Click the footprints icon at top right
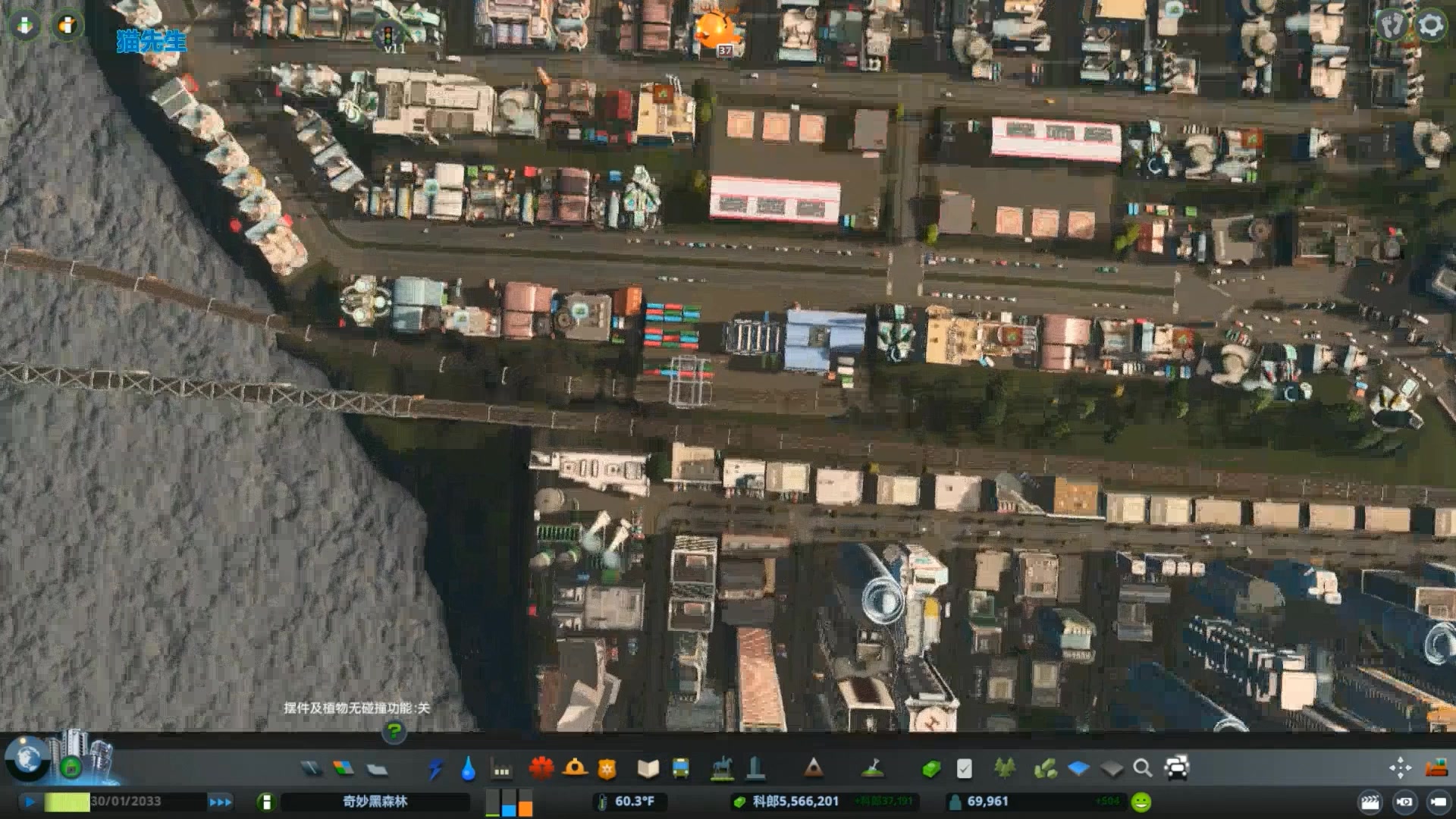This screenshot has height=819, width=1456. [1391, 25]
